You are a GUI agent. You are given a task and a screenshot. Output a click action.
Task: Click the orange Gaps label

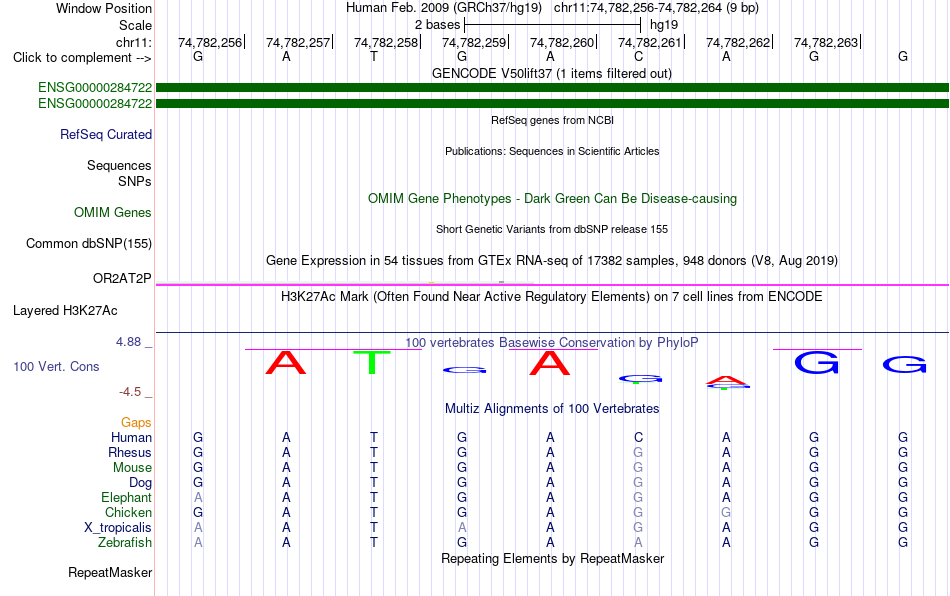tap(136, 422)
